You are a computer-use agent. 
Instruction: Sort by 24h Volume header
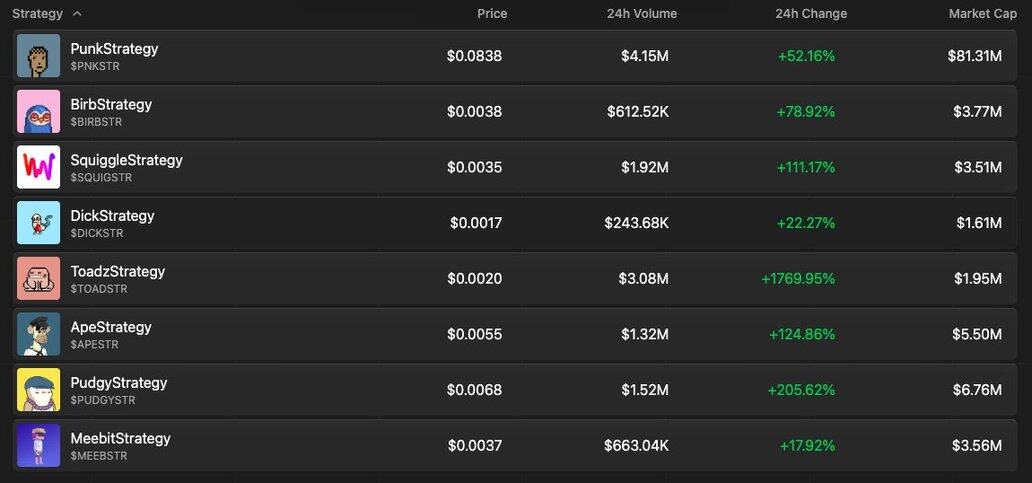click(x=642, y=13)
